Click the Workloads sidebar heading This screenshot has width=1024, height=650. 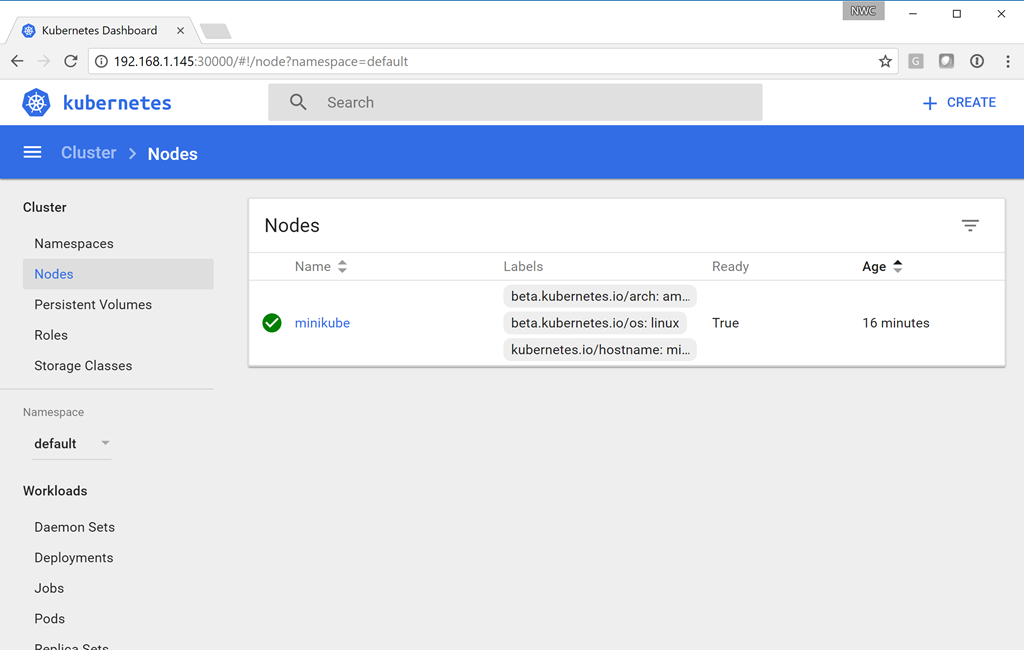(55, 491)
